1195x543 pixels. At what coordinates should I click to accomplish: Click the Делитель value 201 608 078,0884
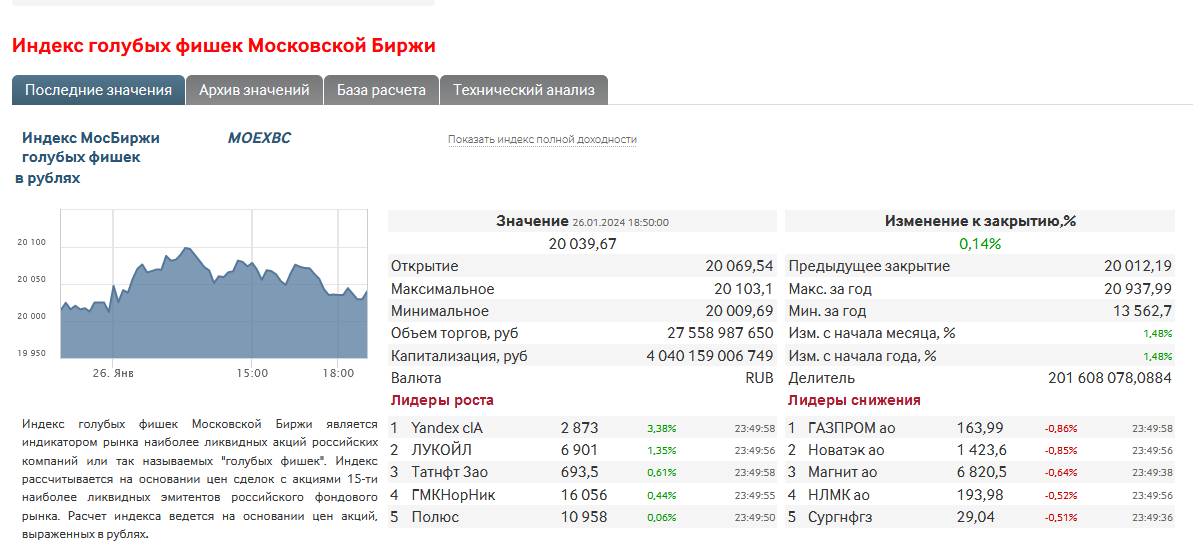(1110, 378)
